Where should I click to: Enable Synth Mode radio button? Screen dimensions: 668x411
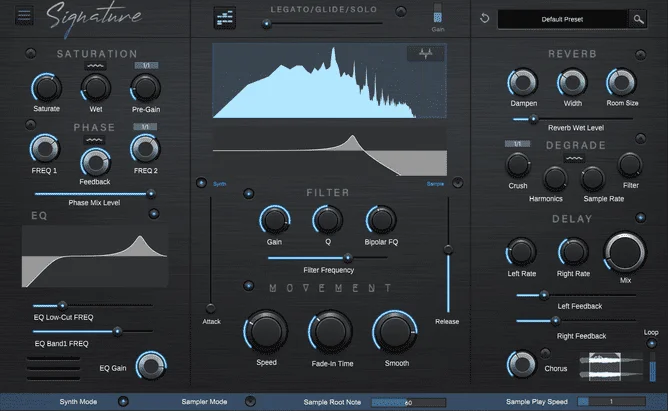(123, 401)
